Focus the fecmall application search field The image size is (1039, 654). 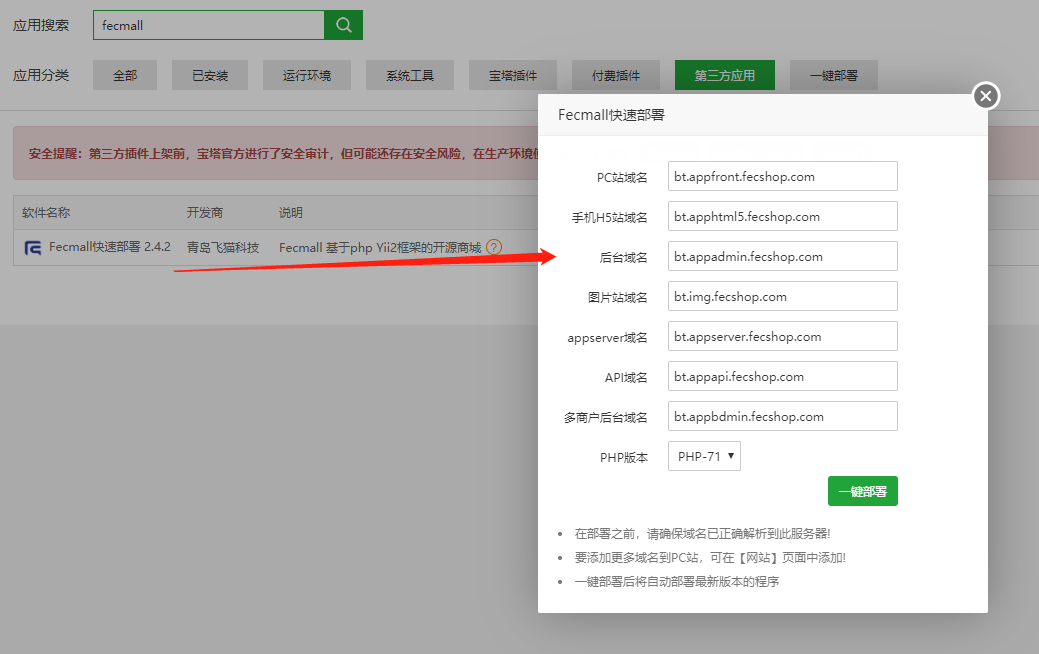pos(209,25)
